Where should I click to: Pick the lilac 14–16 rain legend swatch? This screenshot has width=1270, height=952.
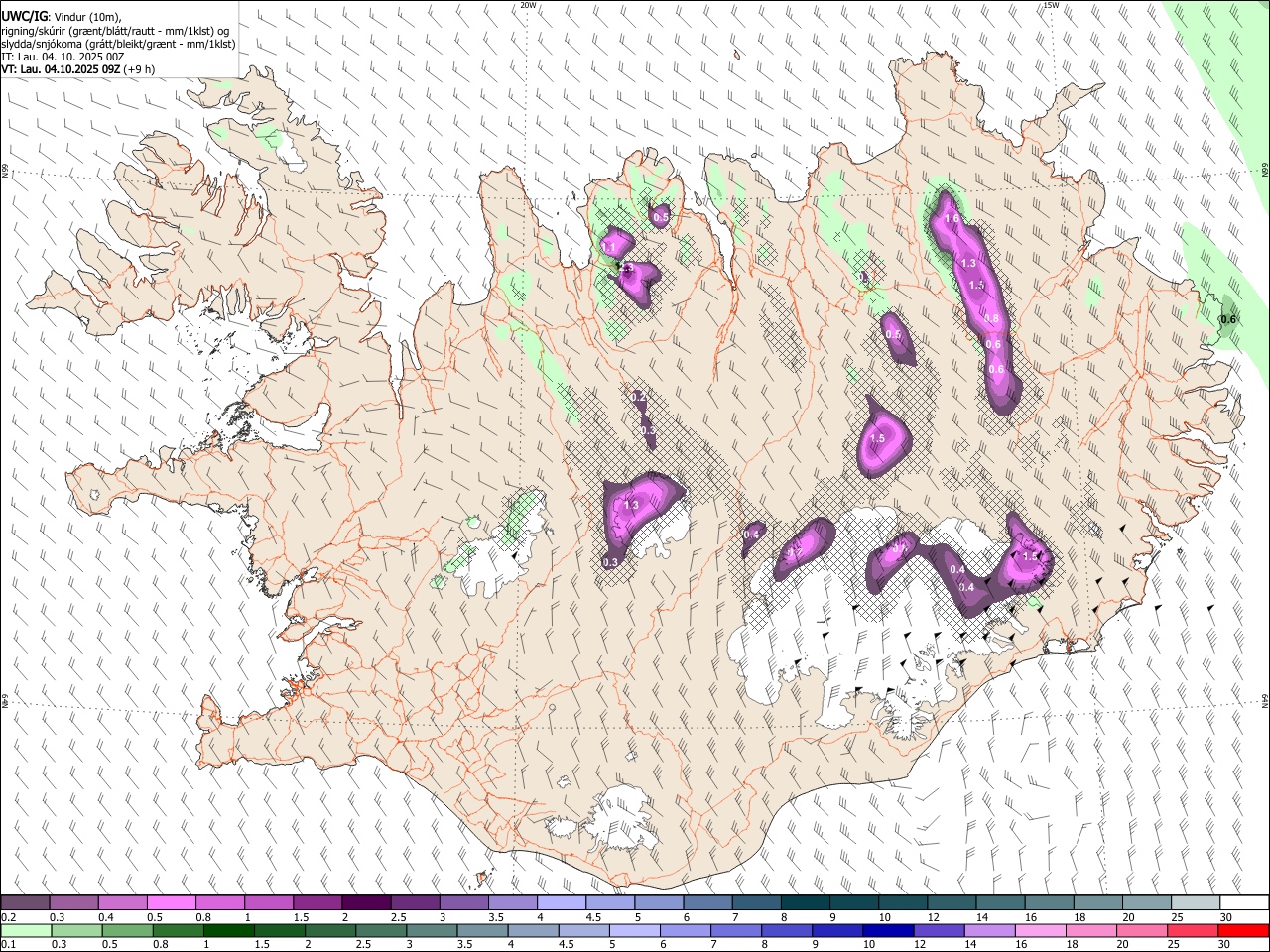tap(990, 930)
